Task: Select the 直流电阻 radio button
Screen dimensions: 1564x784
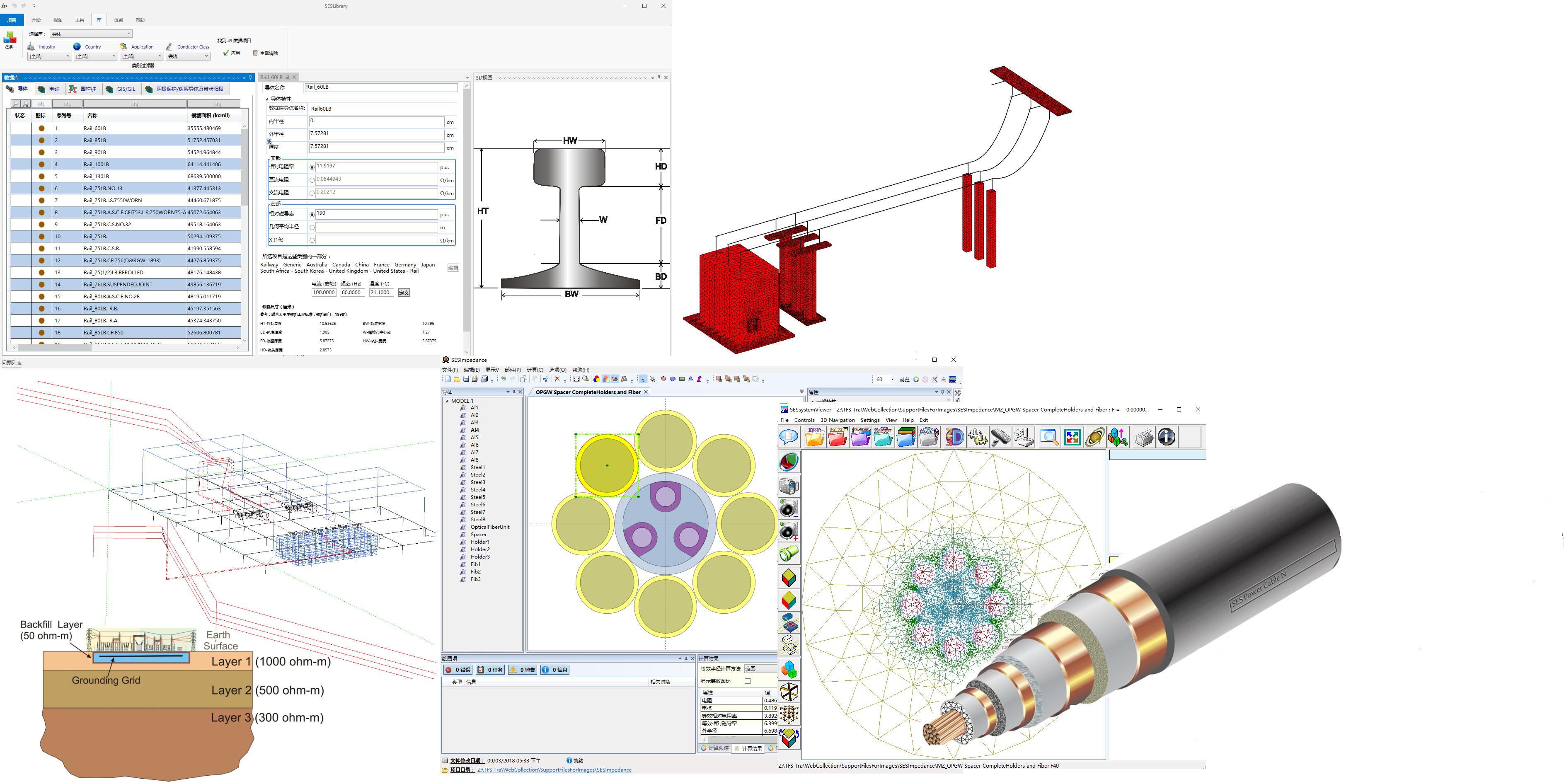Action: [x=312, y=180]
